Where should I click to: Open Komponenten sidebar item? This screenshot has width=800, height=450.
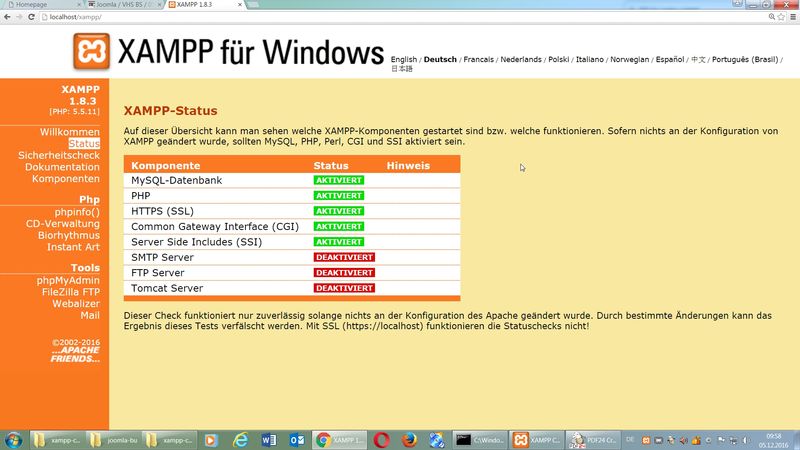click(x=66, y=179)
